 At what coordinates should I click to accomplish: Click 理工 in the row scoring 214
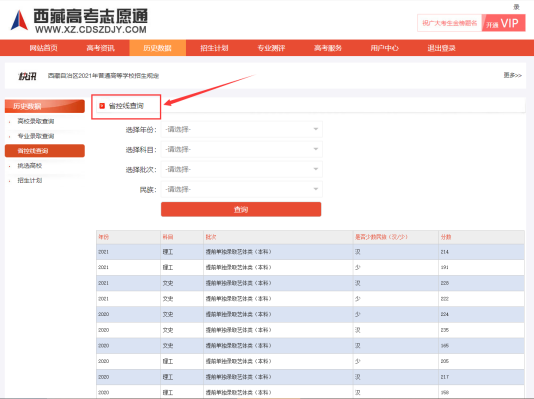pyautogui.click(x=168, y=252)
